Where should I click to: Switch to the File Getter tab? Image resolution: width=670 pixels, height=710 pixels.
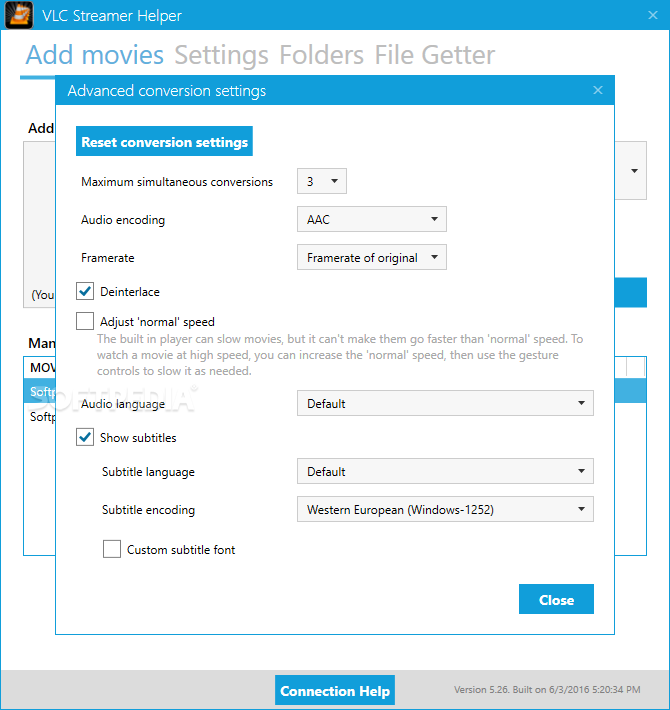[x=435, y=55]
